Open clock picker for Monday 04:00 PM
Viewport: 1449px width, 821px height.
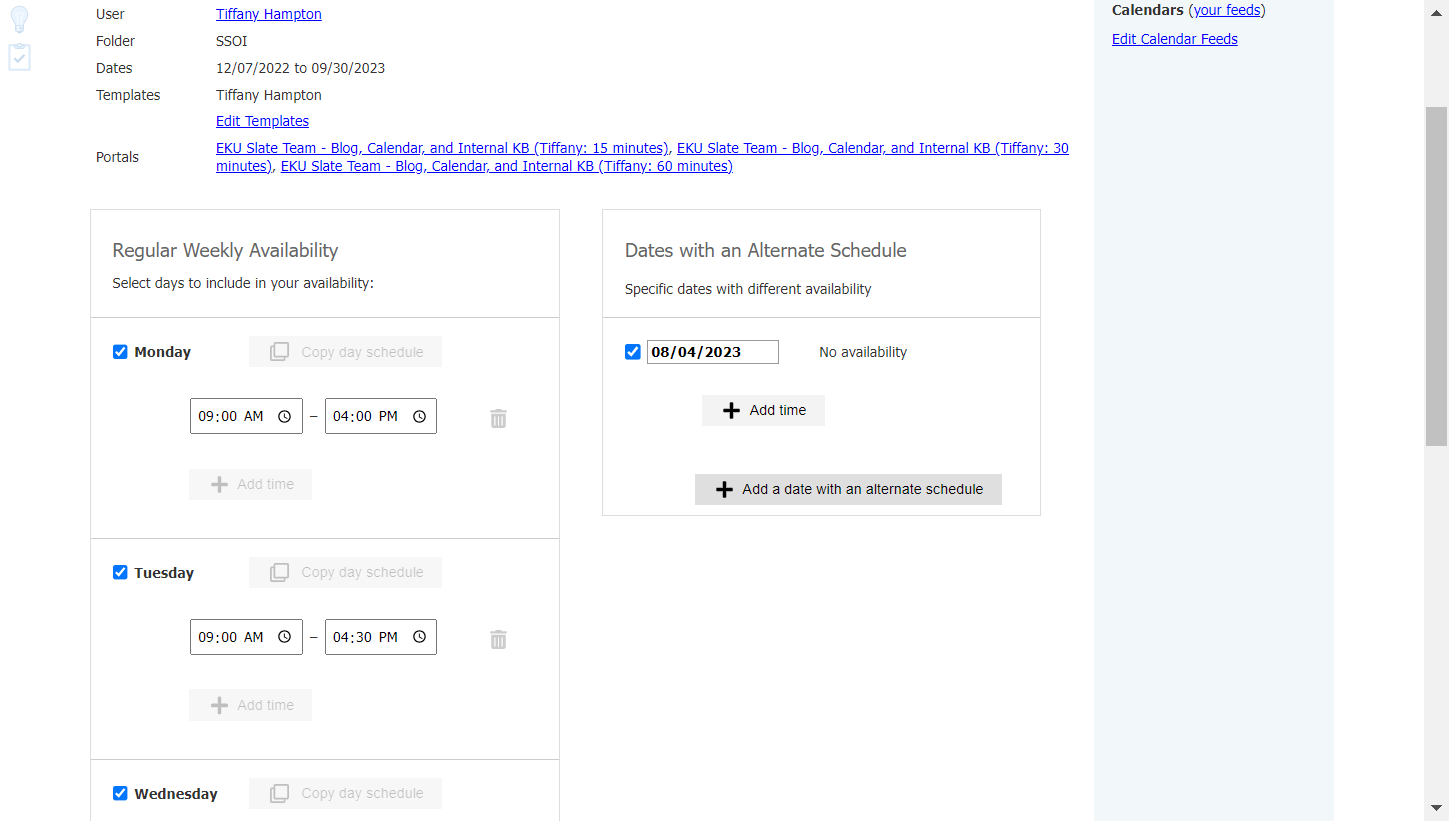coord(419,416)
